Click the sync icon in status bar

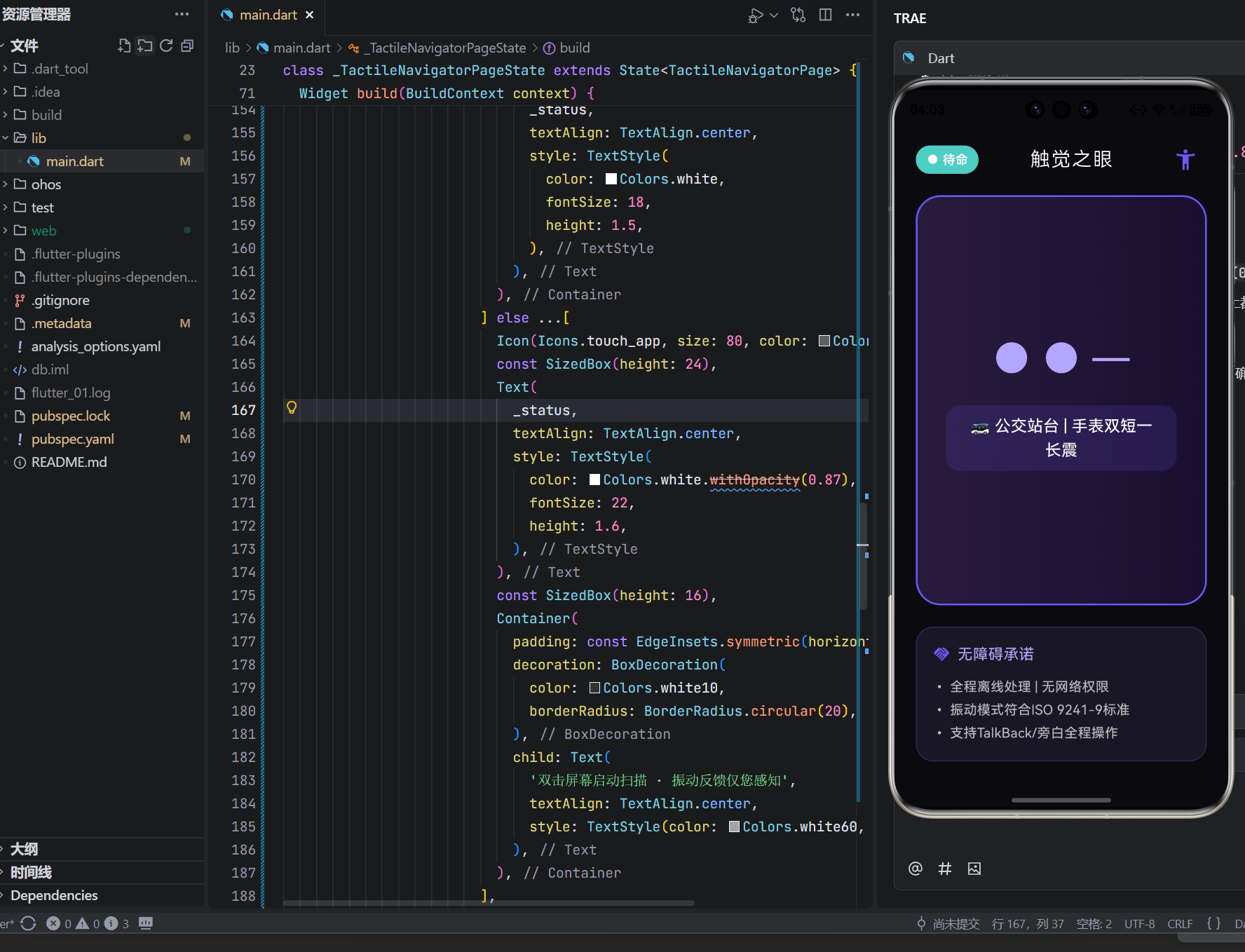[28, 923]
